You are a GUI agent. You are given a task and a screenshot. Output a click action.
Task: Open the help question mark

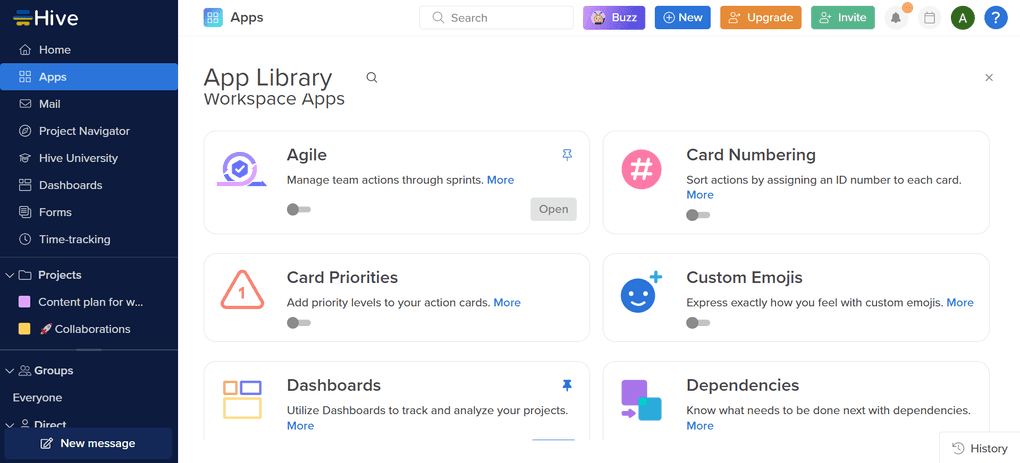(996, 18)
